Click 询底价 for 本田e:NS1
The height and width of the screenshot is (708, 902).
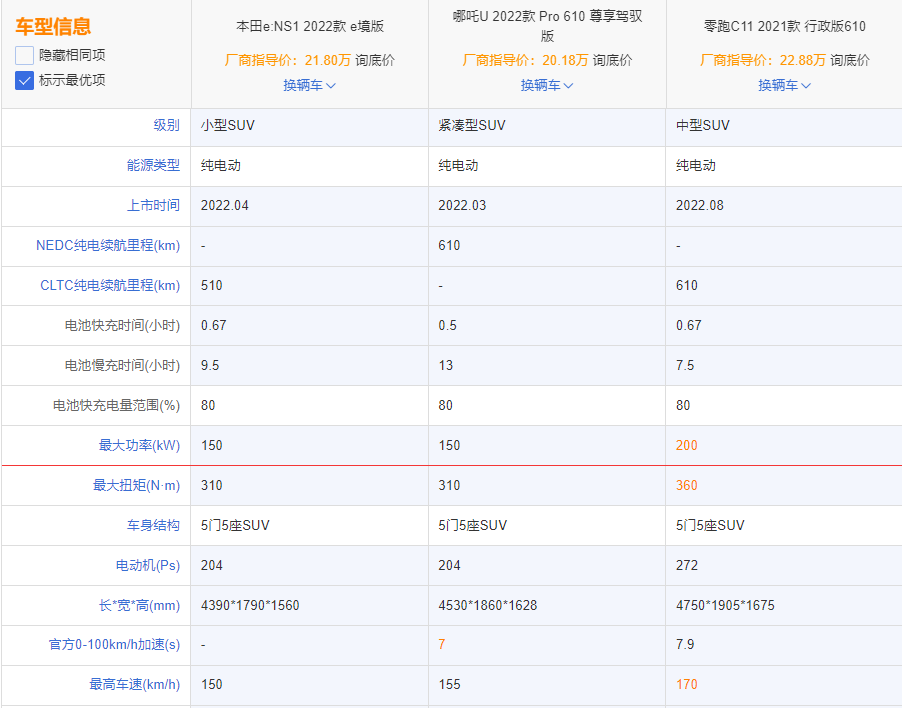click(375, 60)
